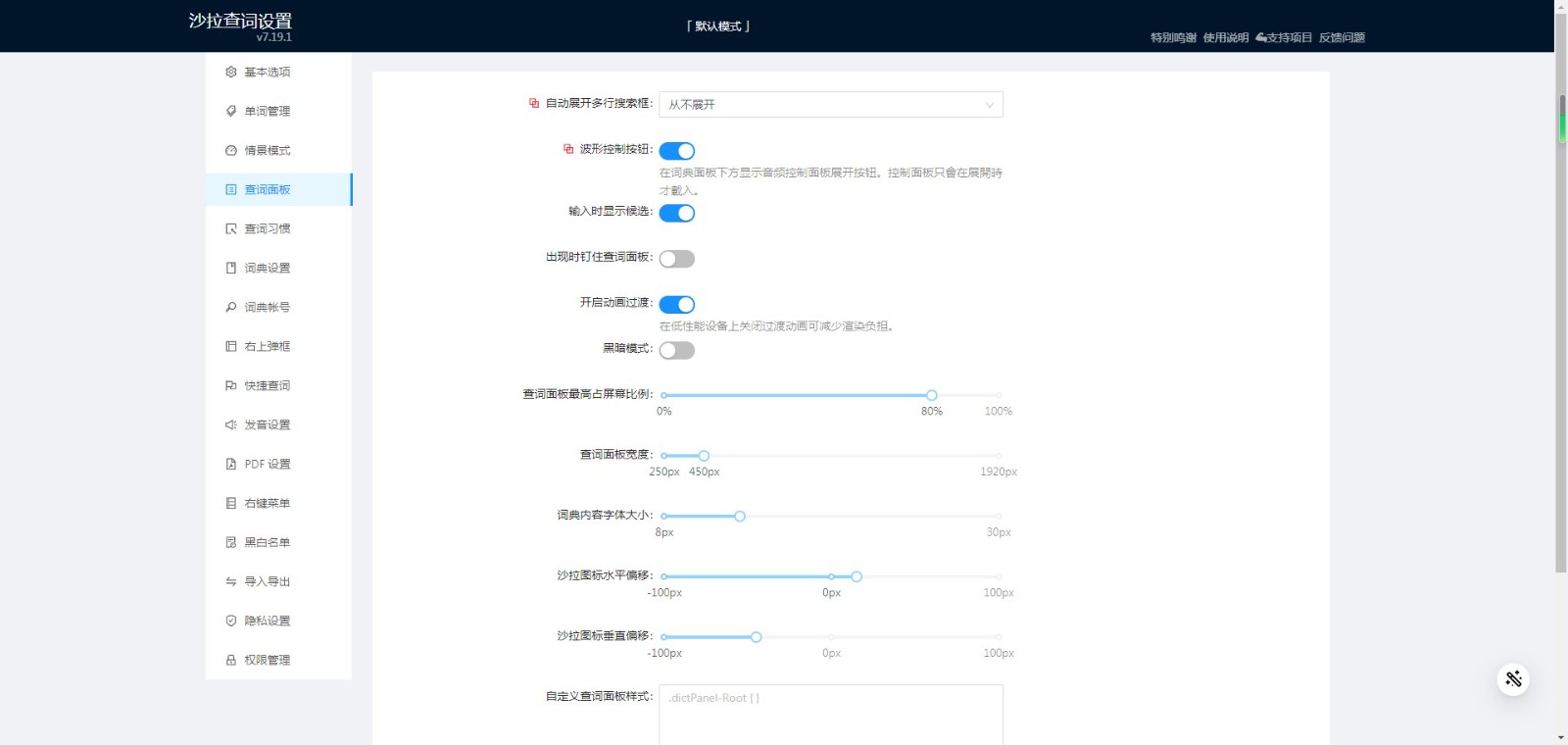Enable the 黑暗模式 dark mode switch

coord(676,350)
